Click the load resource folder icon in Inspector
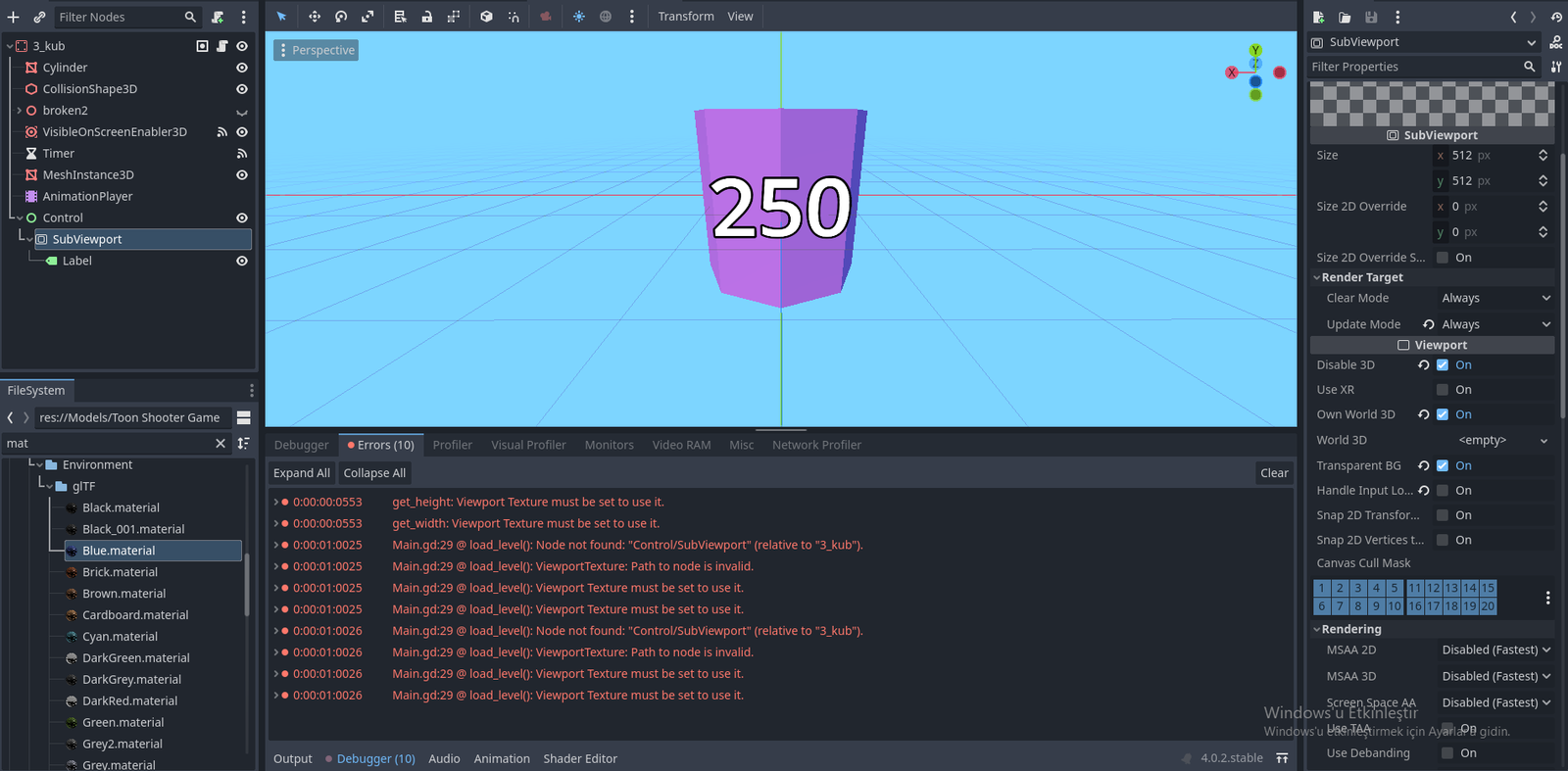The image size is (1568, 771). [x=1345, y=17]
